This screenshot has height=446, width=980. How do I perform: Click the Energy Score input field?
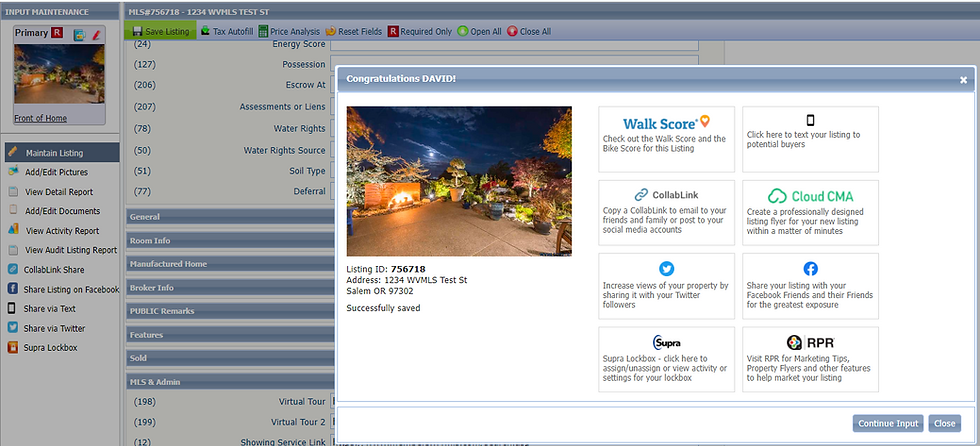[514, 44]
